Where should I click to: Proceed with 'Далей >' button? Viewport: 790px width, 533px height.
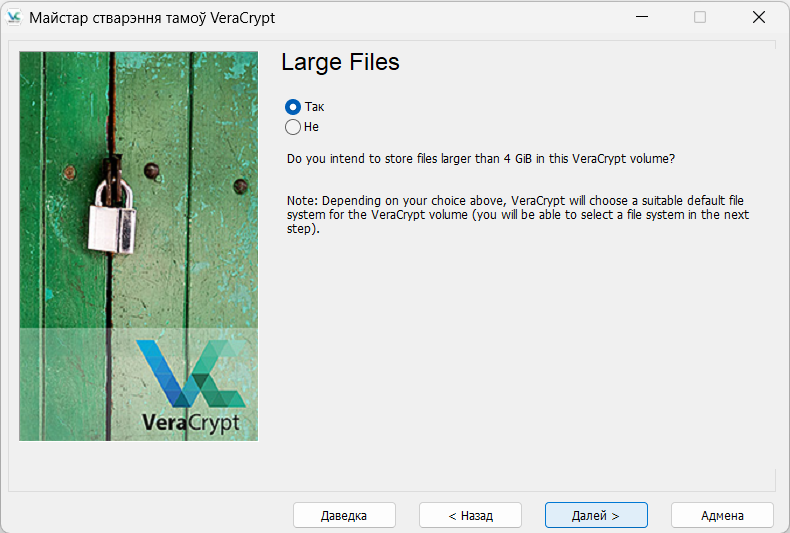(596, 515)
